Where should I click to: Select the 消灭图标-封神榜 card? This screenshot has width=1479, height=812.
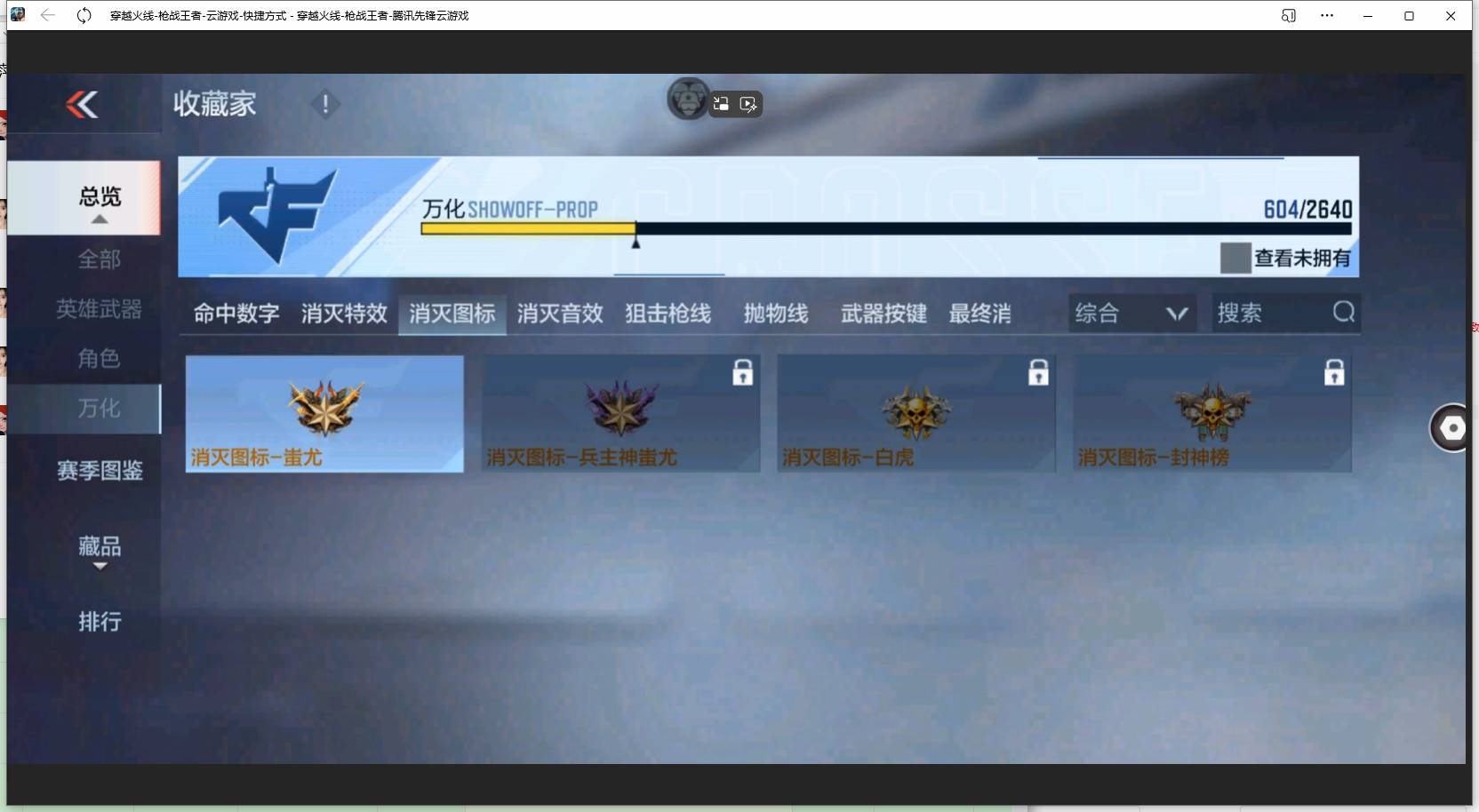[1212, 414]
